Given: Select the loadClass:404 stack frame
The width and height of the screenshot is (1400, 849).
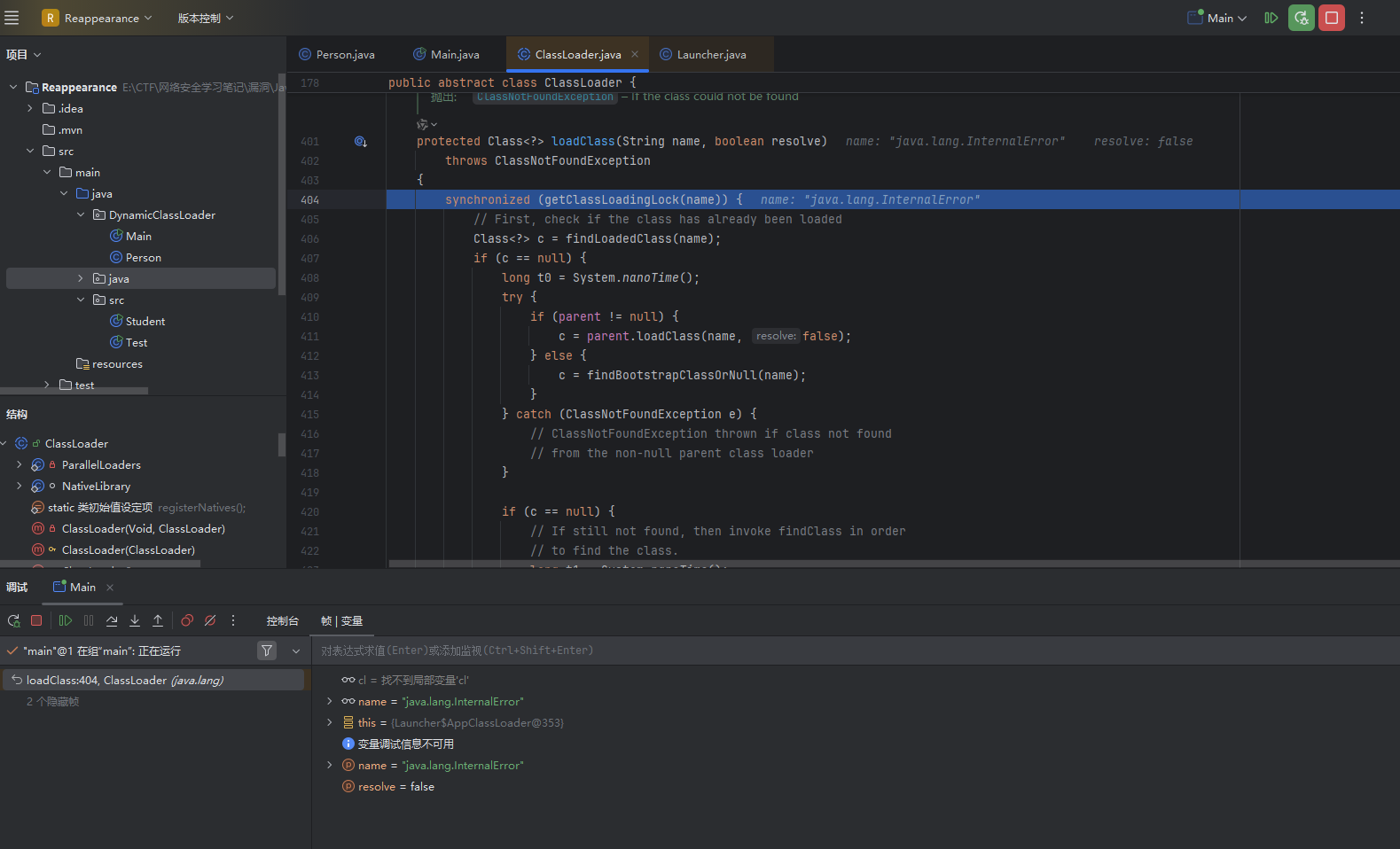Looking at the screenshot, I should point(124,681).
